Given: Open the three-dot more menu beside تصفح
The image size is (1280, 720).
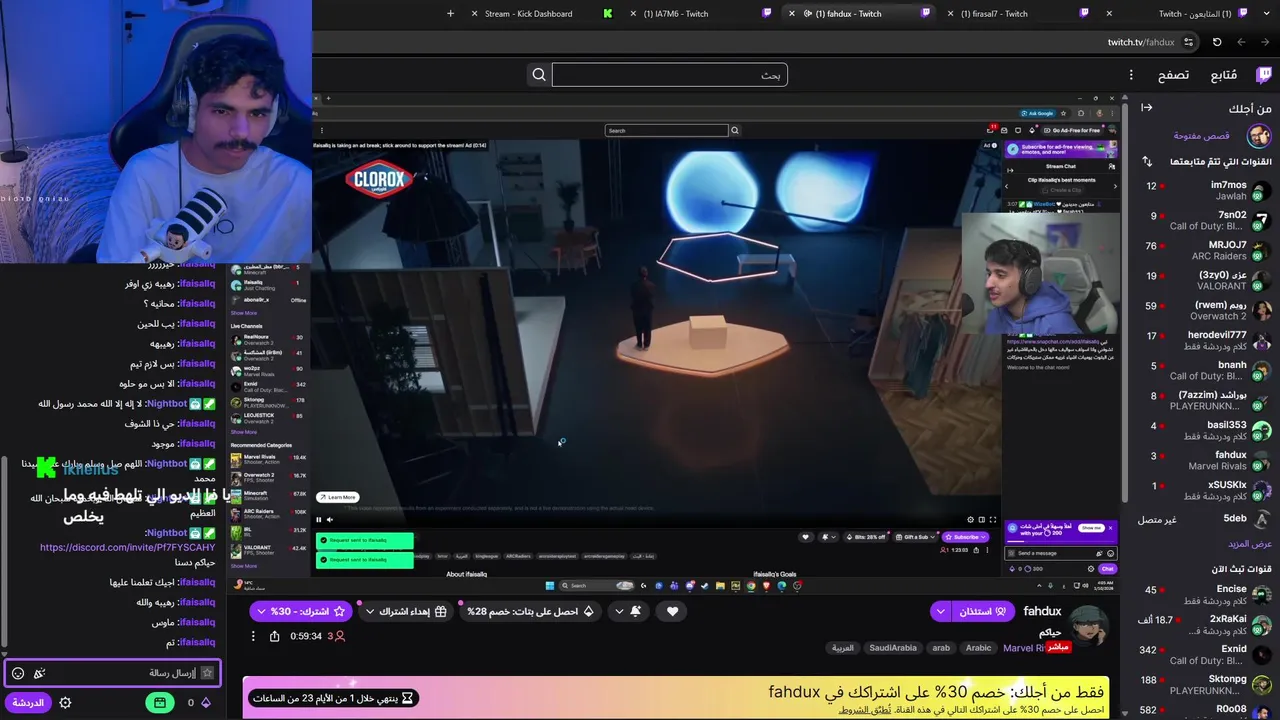Looking at the screenshot, I should coord(1131,75).
